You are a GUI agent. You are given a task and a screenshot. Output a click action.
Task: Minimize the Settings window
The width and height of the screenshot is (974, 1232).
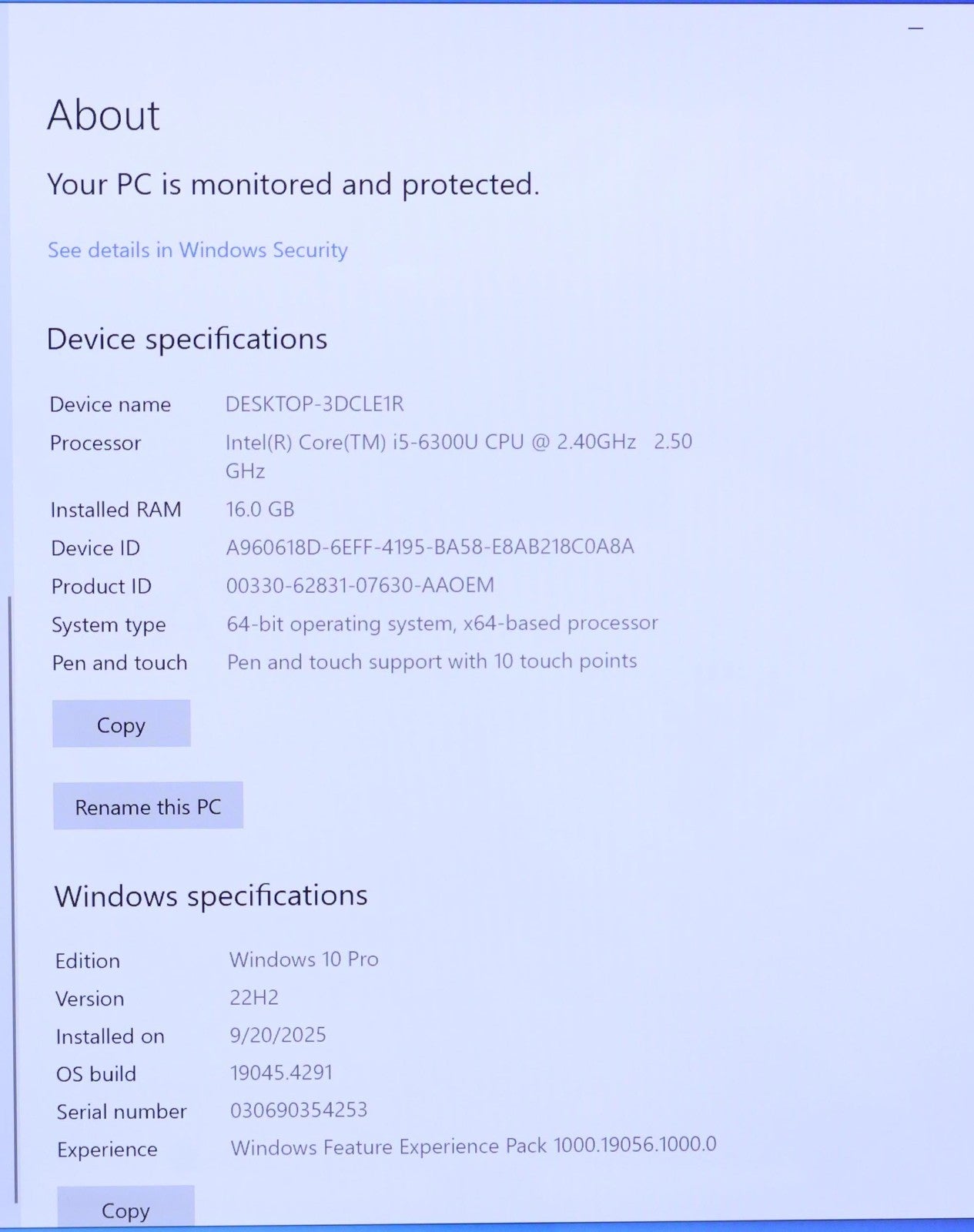click(x=915, y=28)
